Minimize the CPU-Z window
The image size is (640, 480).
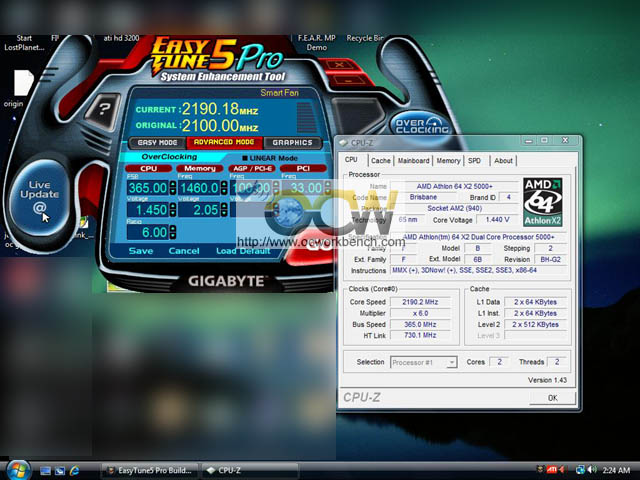(x=529, y=141)
